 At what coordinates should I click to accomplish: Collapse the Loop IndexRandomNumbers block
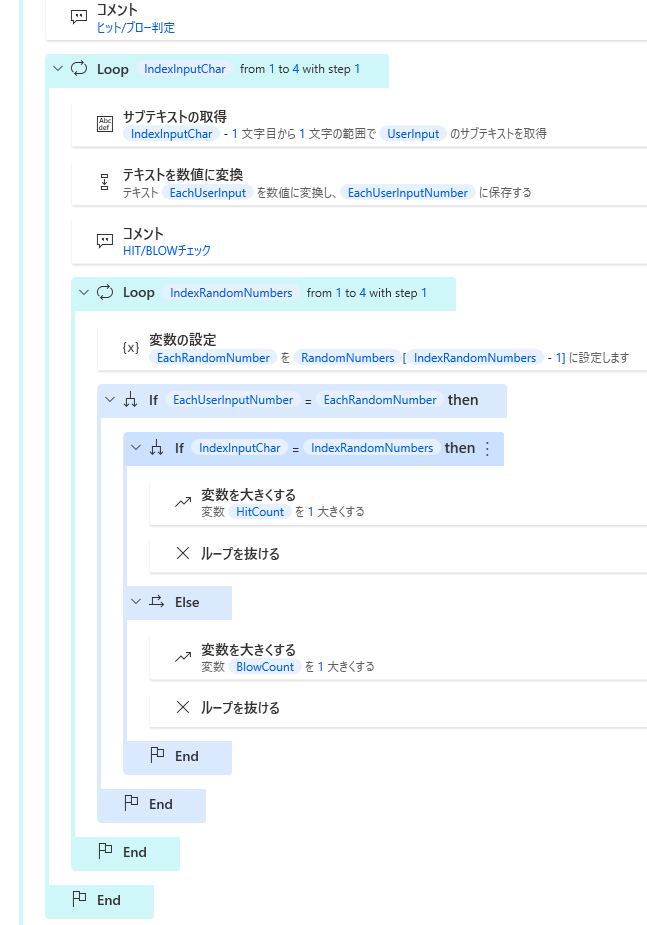point(84,292)
